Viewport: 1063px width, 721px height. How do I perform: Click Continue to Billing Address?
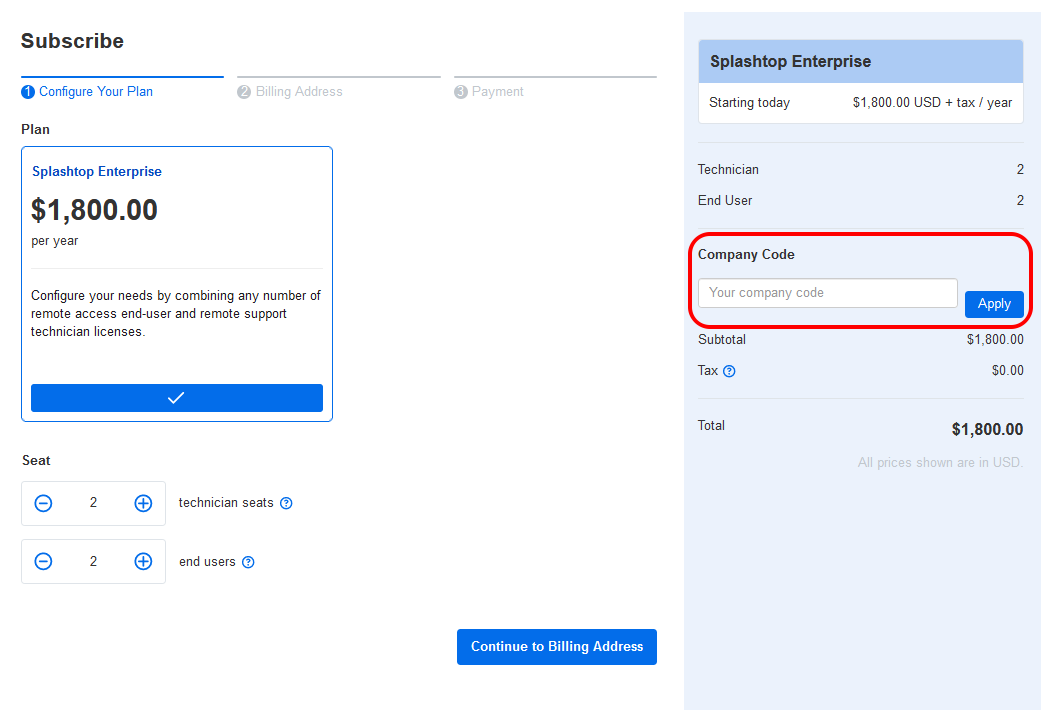click(x=556, y=647)
